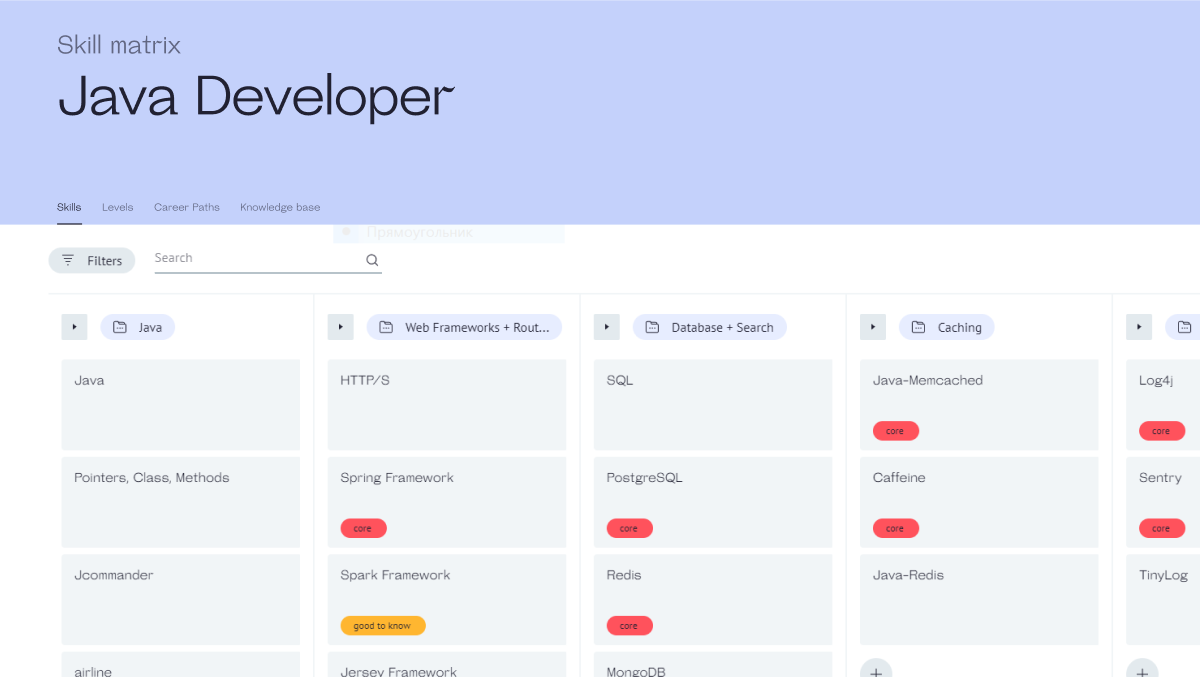This screenshot has width=1200, height=678.
Task: Select the Java category chip
Action: [138, 327]
